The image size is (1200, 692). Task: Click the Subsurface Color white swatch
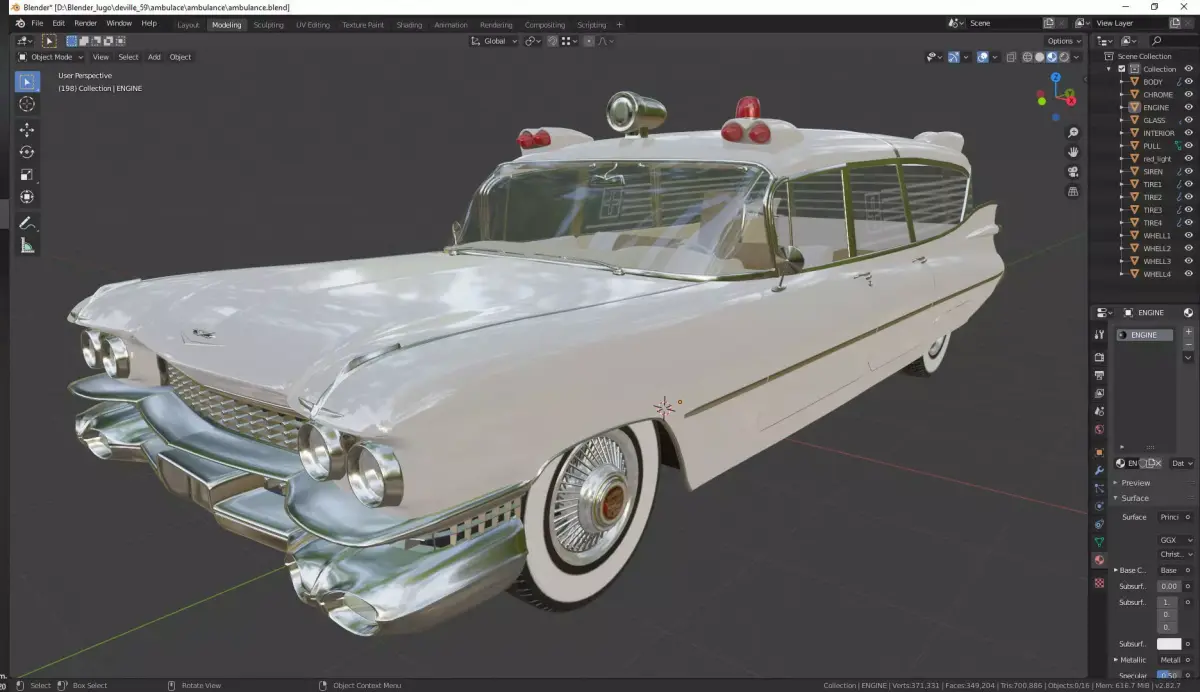[x=1169, y=644]
